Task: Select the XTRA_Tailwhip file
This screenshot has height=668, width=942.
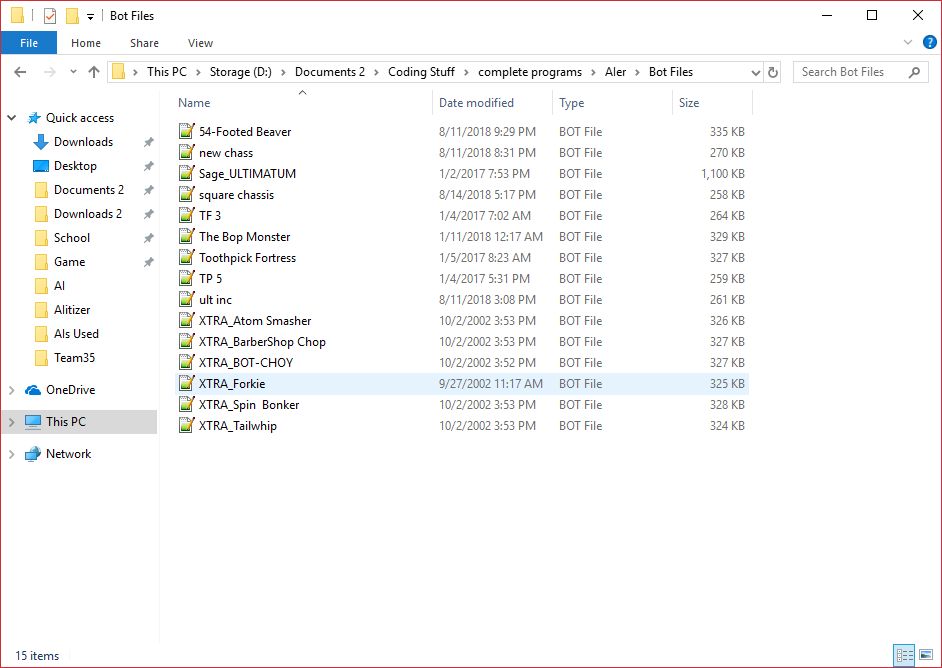Action: [238, 426]
